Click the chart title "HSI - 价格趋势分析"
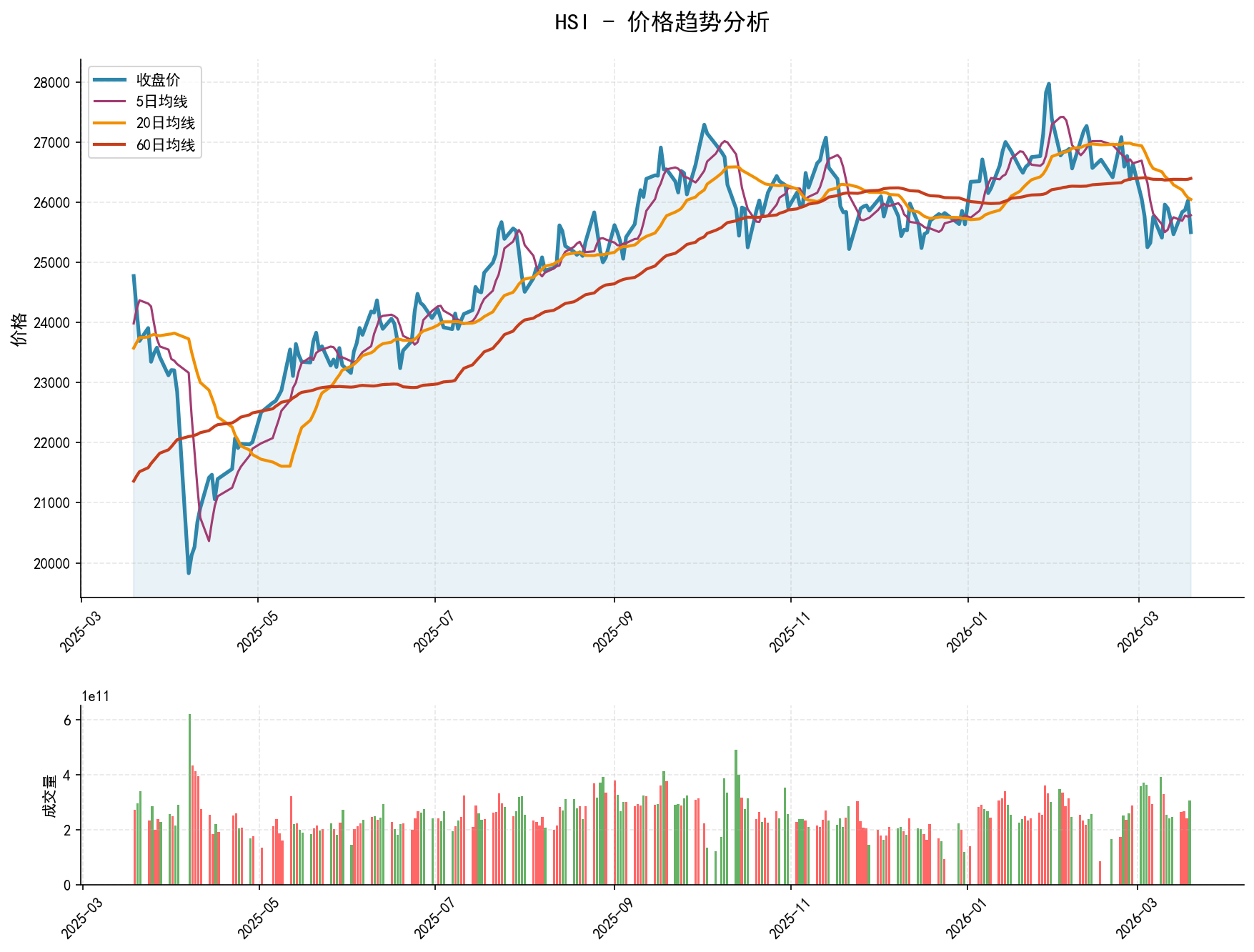1254x952 pixels. point(662,22)
